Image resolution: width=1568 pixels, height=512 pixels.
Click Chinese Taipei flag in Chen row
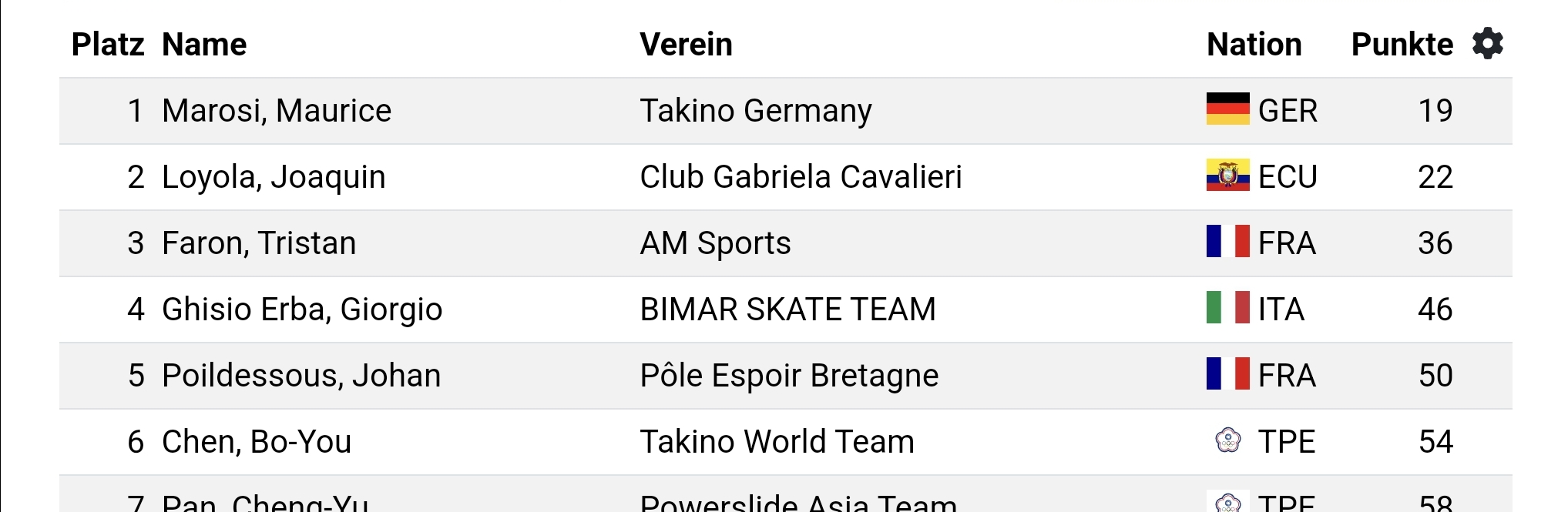click(1227, 440)
